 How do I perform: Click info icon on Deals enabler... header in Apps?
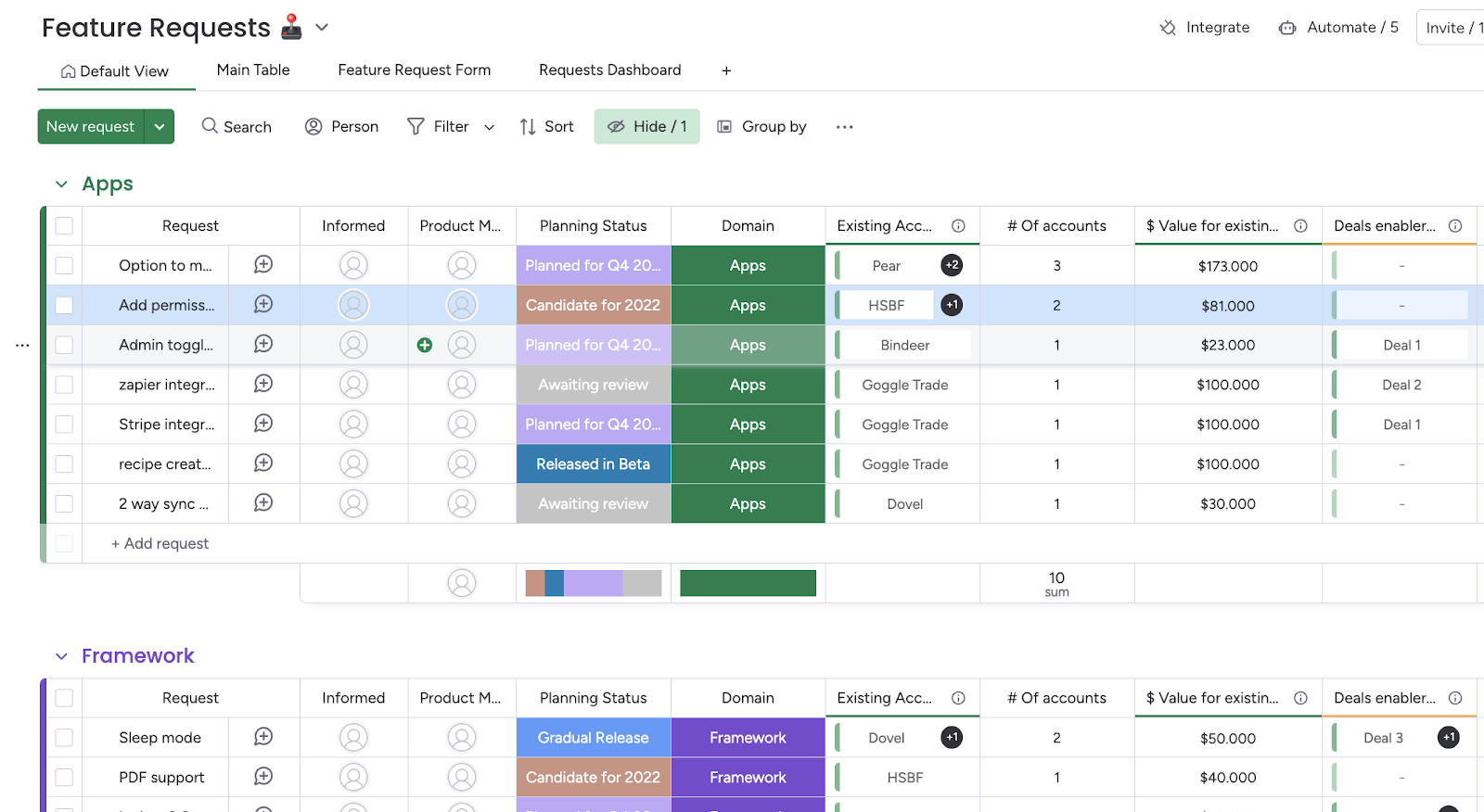1455,226
